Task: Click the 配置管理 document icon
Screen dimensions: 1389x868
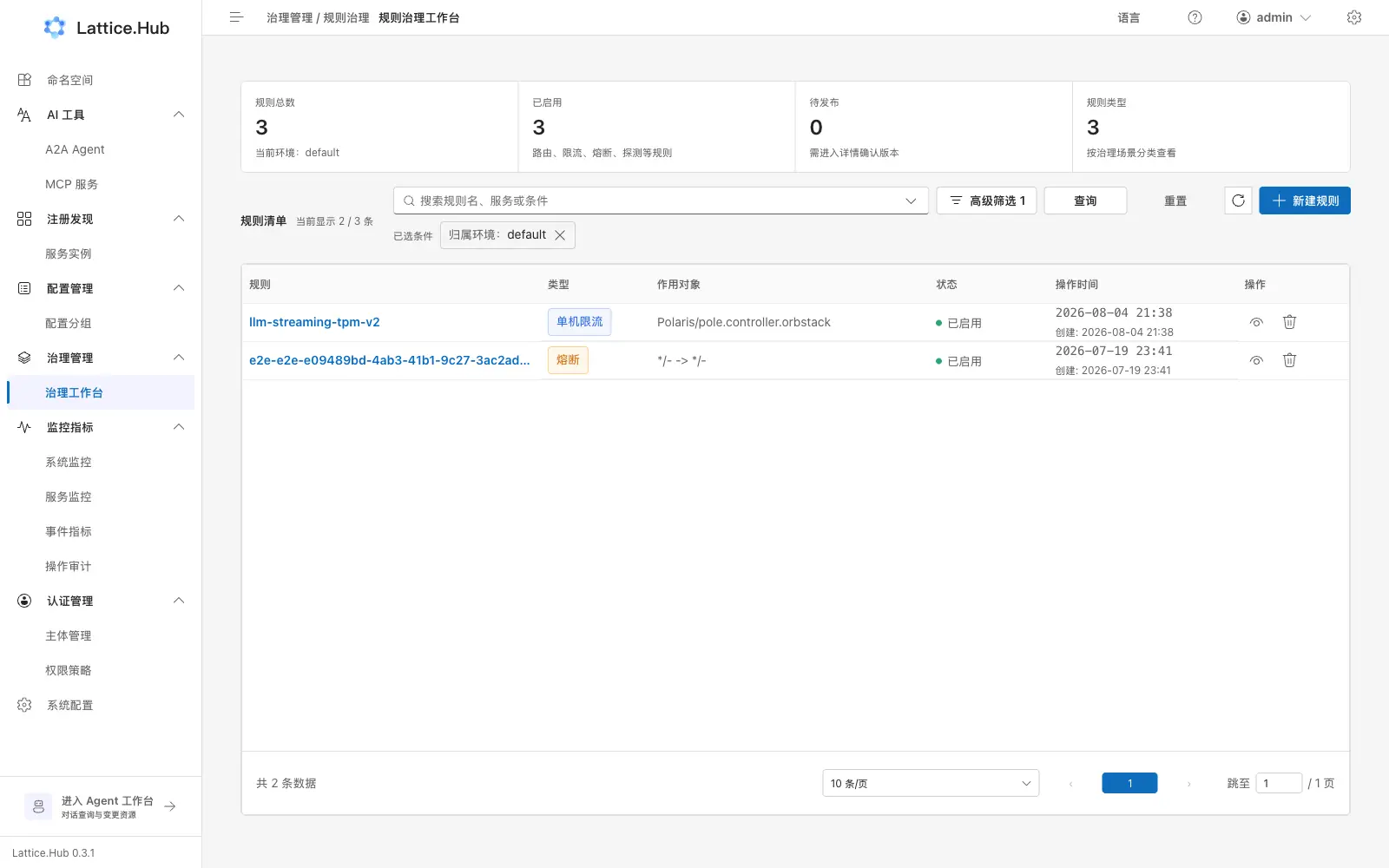Action: pos(24,288)
